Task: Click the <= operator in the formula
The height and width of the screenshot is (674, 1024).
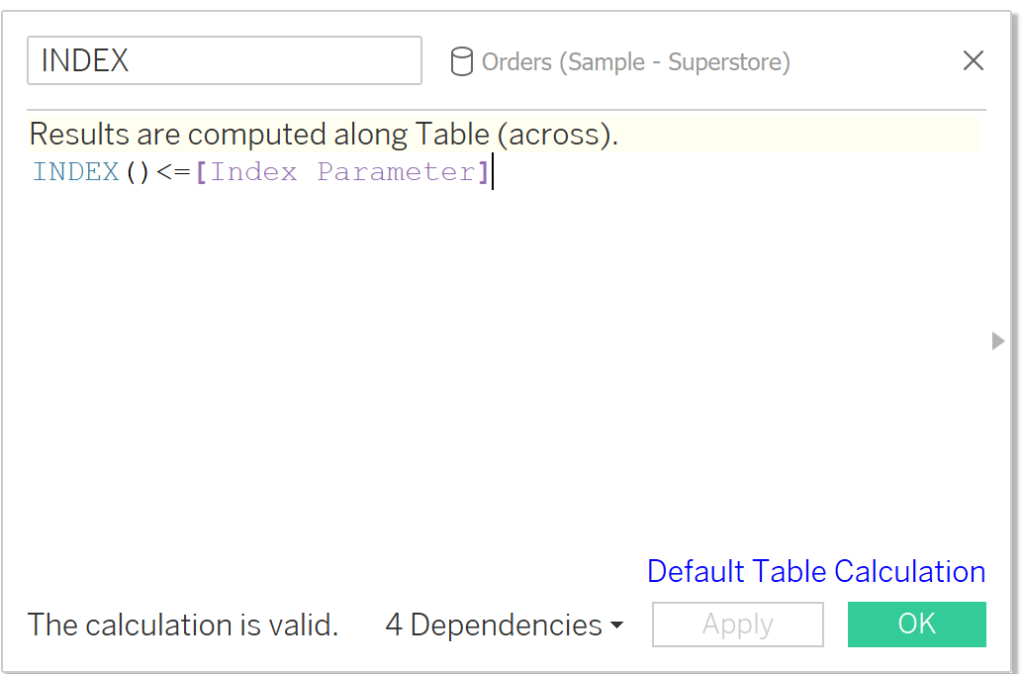Action: pos(173,172)
